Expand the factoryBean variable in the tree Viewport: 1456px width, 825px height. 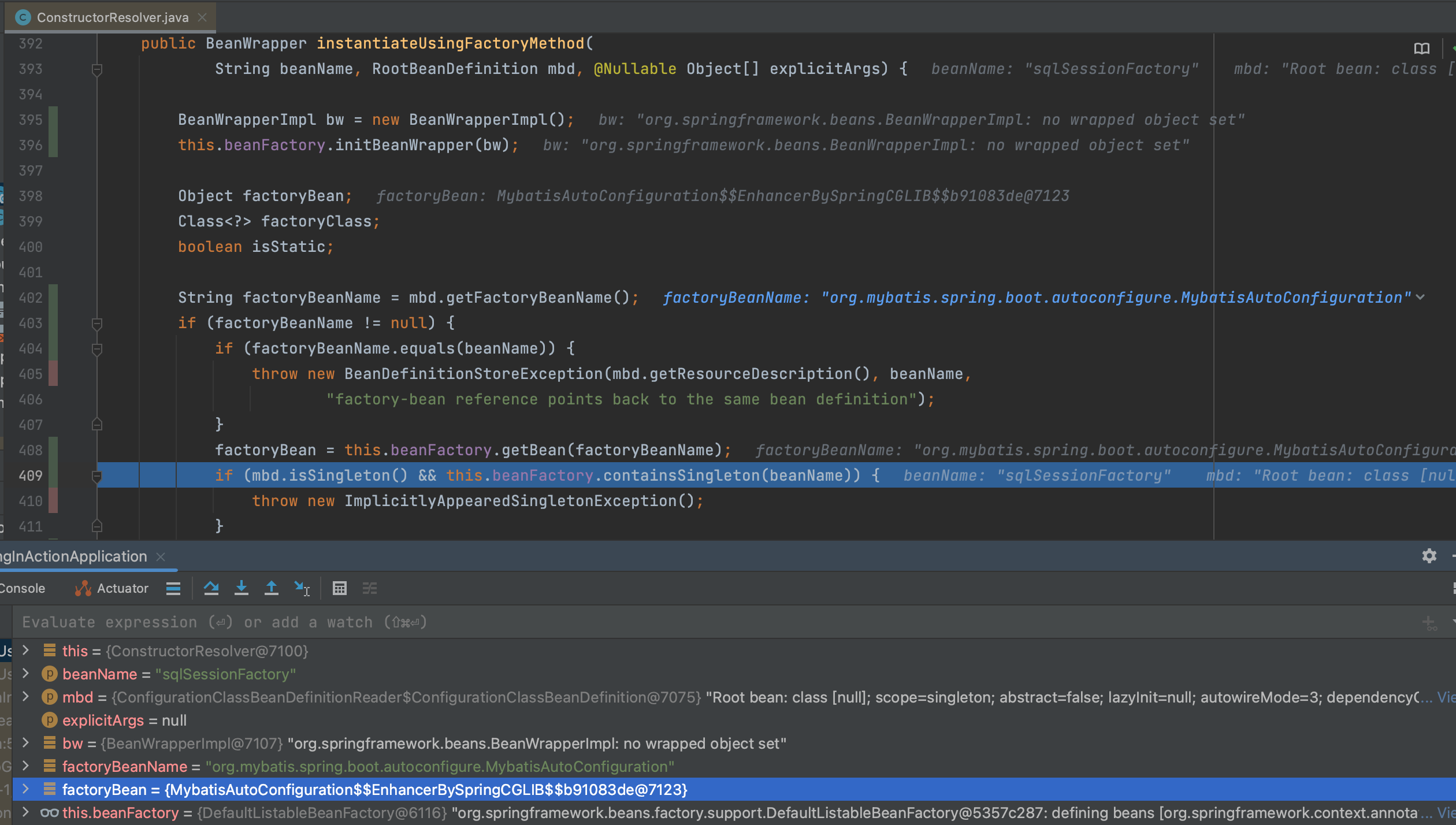coord(25,789)
